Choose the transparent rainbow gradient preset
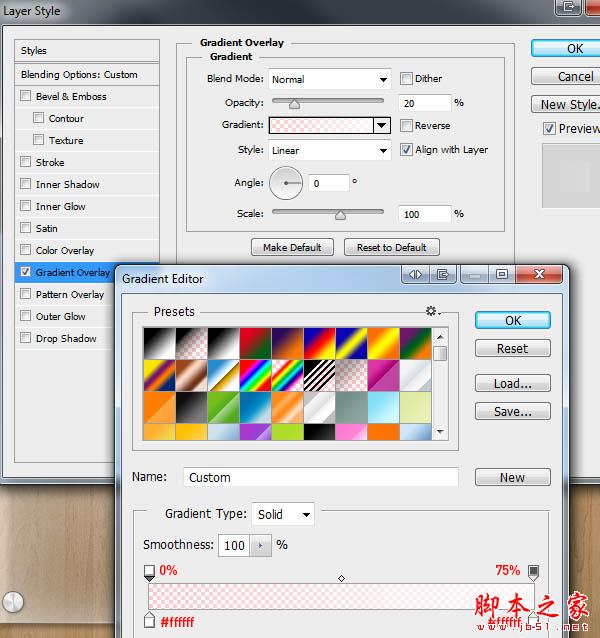The image size is (600, 638). pos(287,375)
